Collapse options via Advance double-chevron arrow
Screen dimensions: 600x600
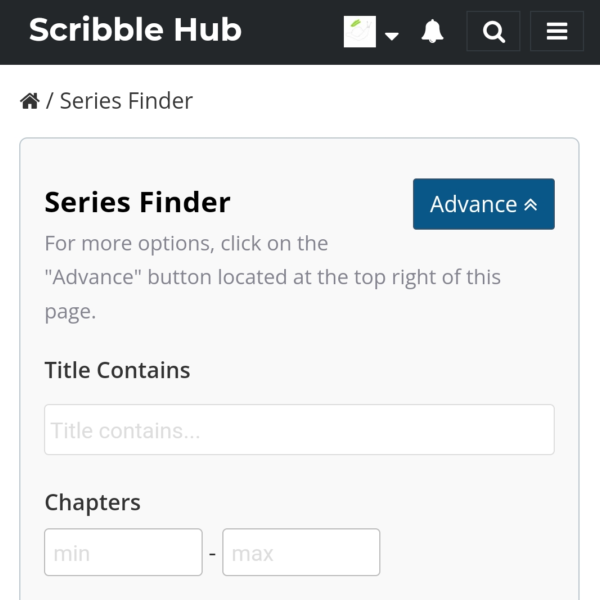(x=530, y=205)
